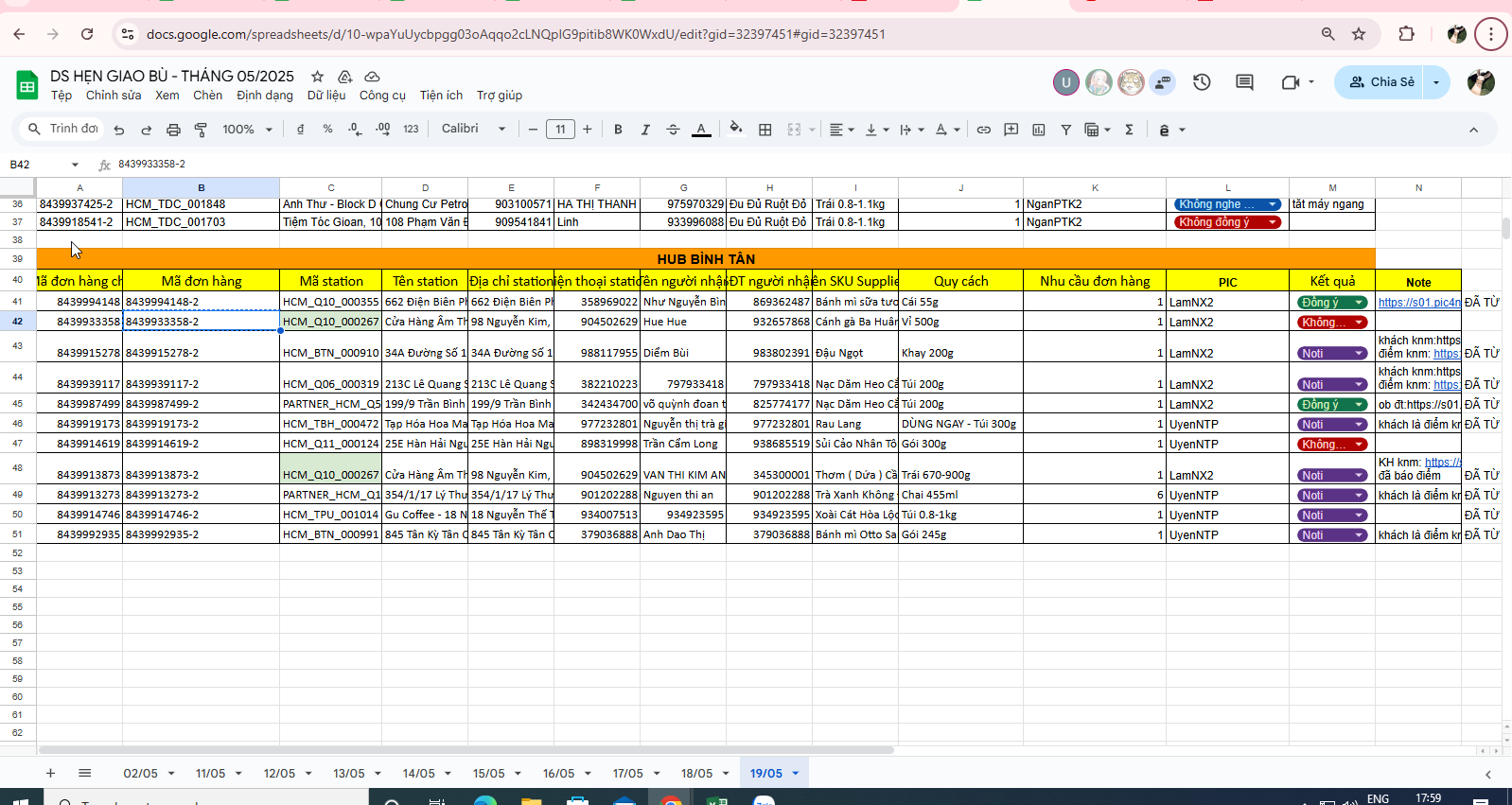1512x805 pixels.
Task: Insert comment from toolbar
Action: tap(1011, 130)
